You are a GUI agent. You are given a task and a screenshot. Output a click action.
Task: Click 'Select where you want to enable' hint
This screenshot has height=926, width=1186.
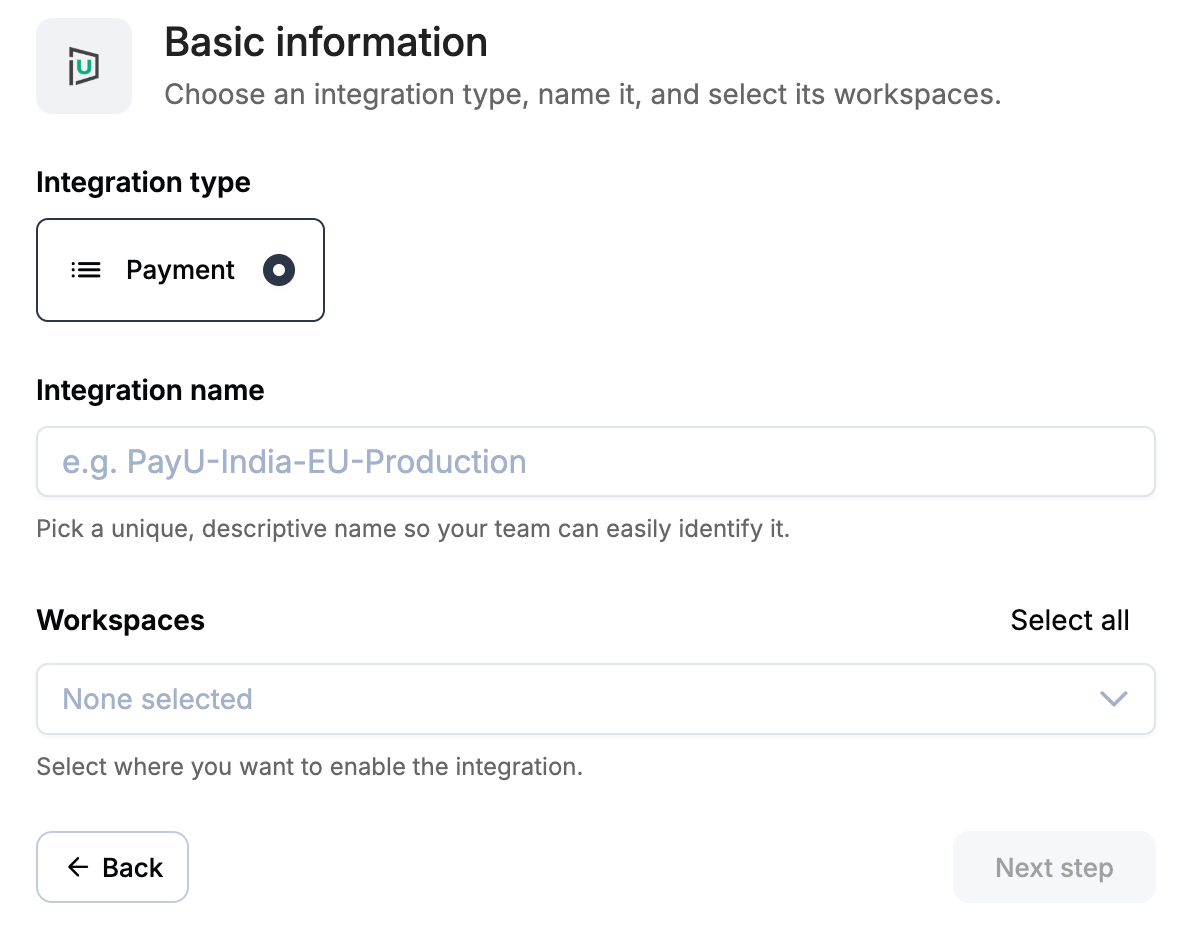[x=309, y=766]
